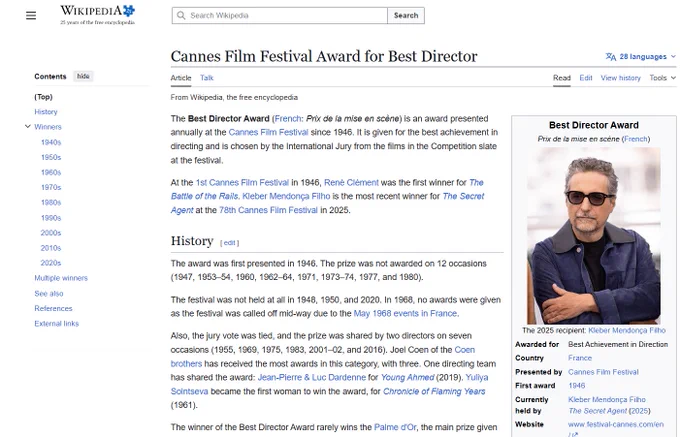Image resolution: width=680 pixels, height=437 pixels.
Task: Open the language translation icon
Action: pyautogui.click(x=611, y=57)
